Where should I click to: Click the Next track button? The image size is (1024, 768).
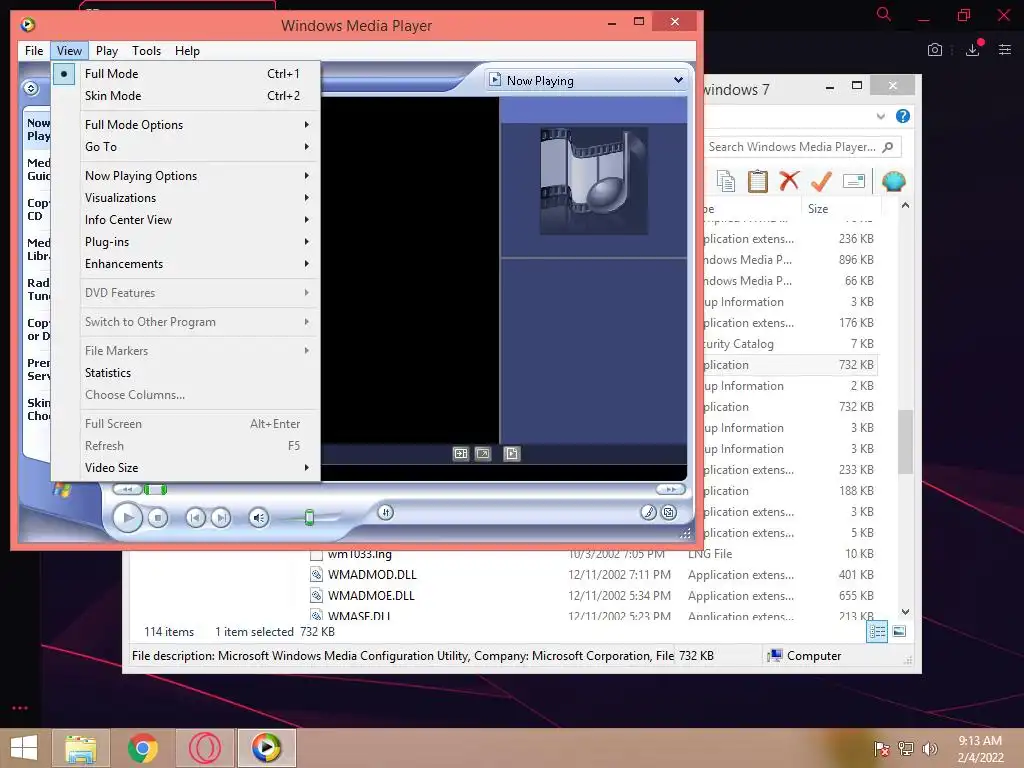click(x=221, y=518)
